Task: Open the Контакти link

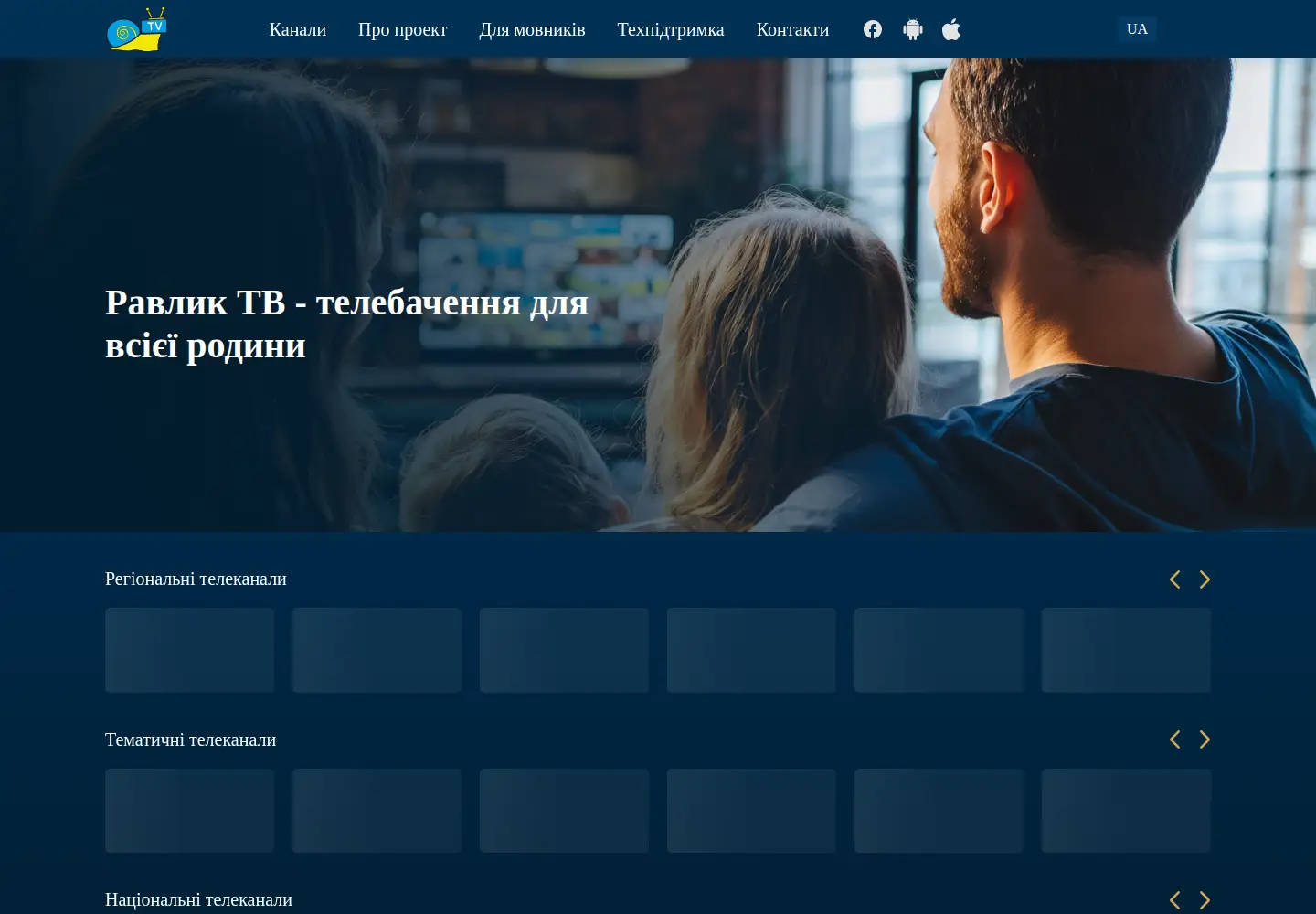Action: (793, 29)
